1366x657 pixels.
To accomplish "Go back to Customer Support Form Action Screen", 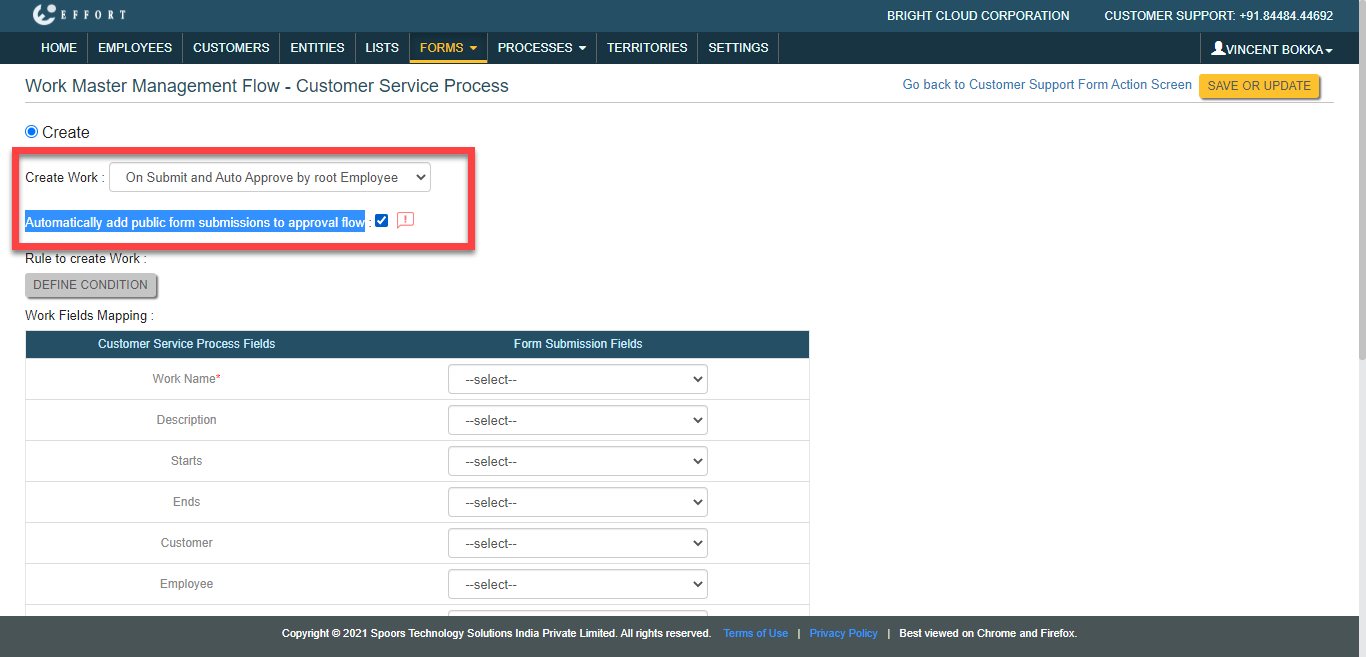I will point(1047,85).
